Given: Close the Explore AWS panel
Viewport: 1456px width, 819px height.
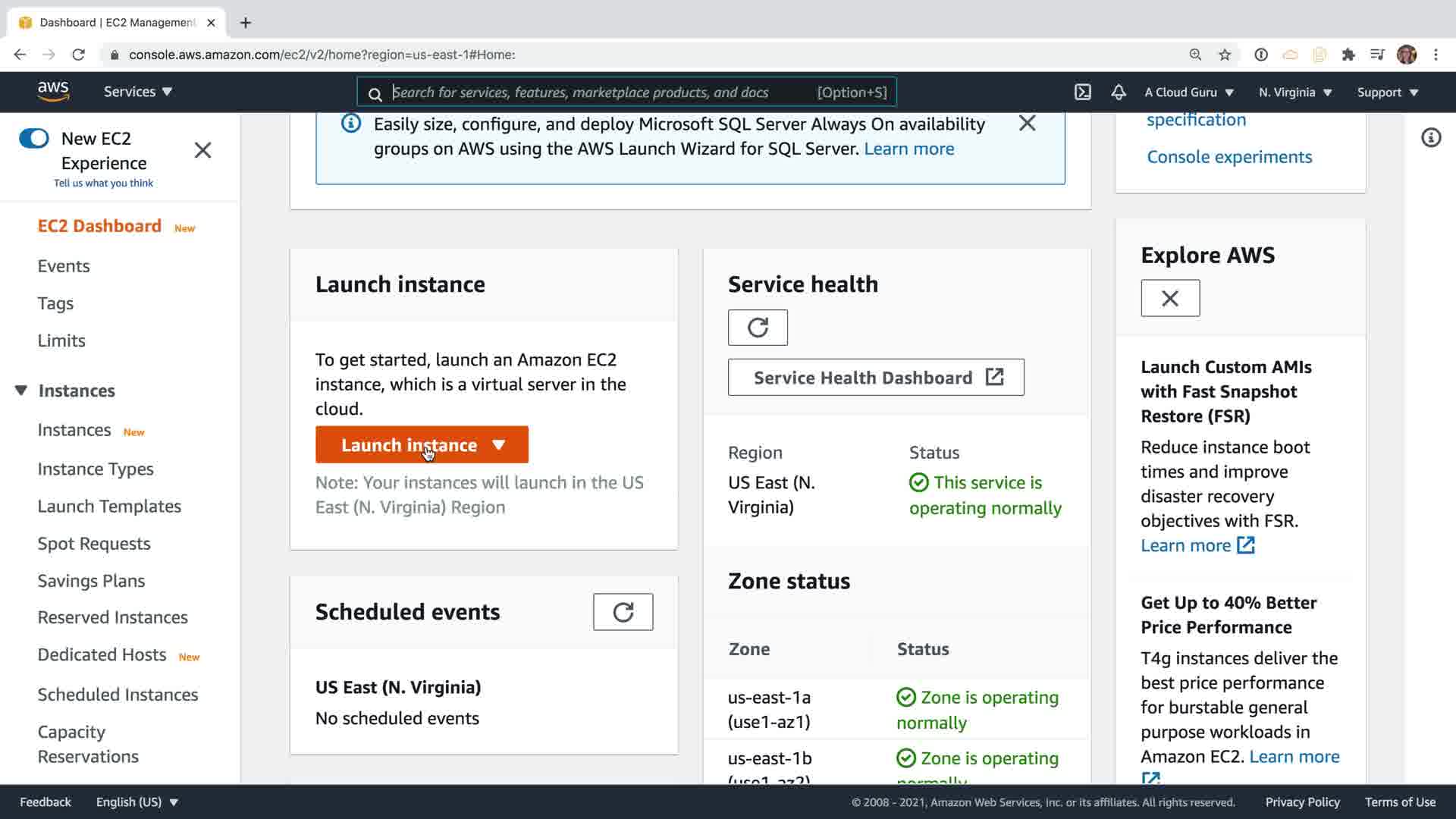Looking at the screenshot, I should pyautogui.click(x=1170, y=298).
